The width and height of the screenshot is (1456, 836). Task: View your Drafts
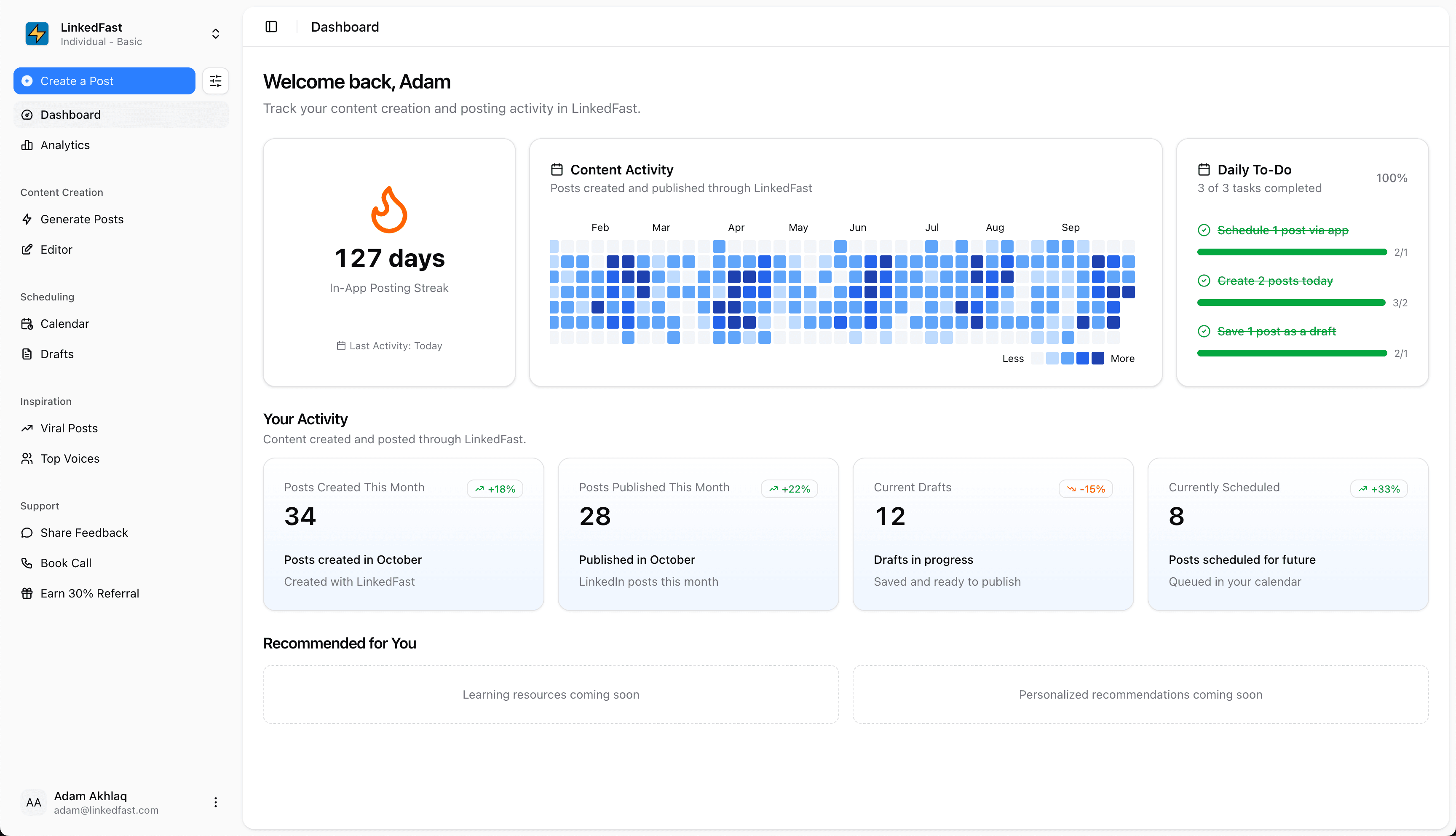click(x=57, y=354)
